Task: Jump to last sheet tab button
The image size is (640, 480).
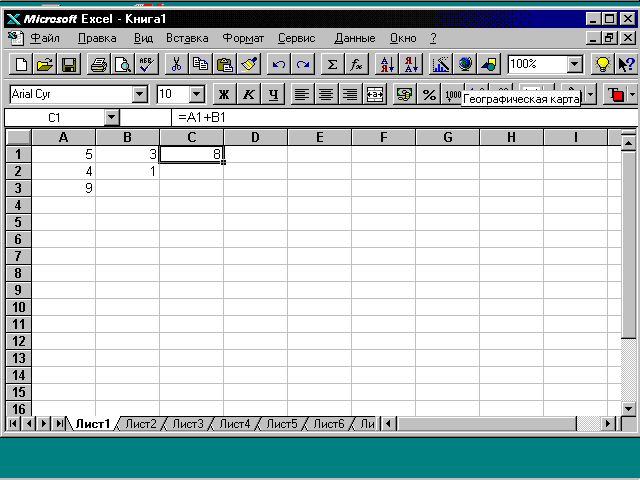Action: tap(59, 424)
